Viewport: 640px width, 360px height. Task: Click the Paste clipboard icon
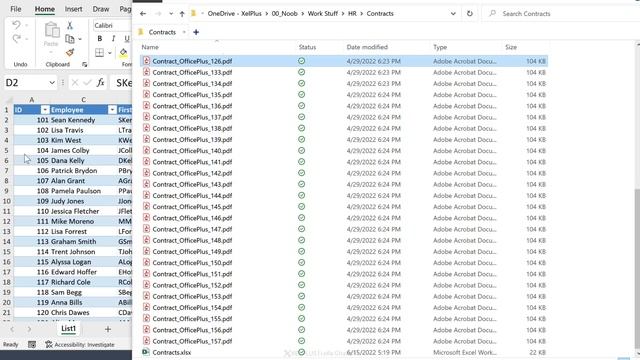[51, 30]
